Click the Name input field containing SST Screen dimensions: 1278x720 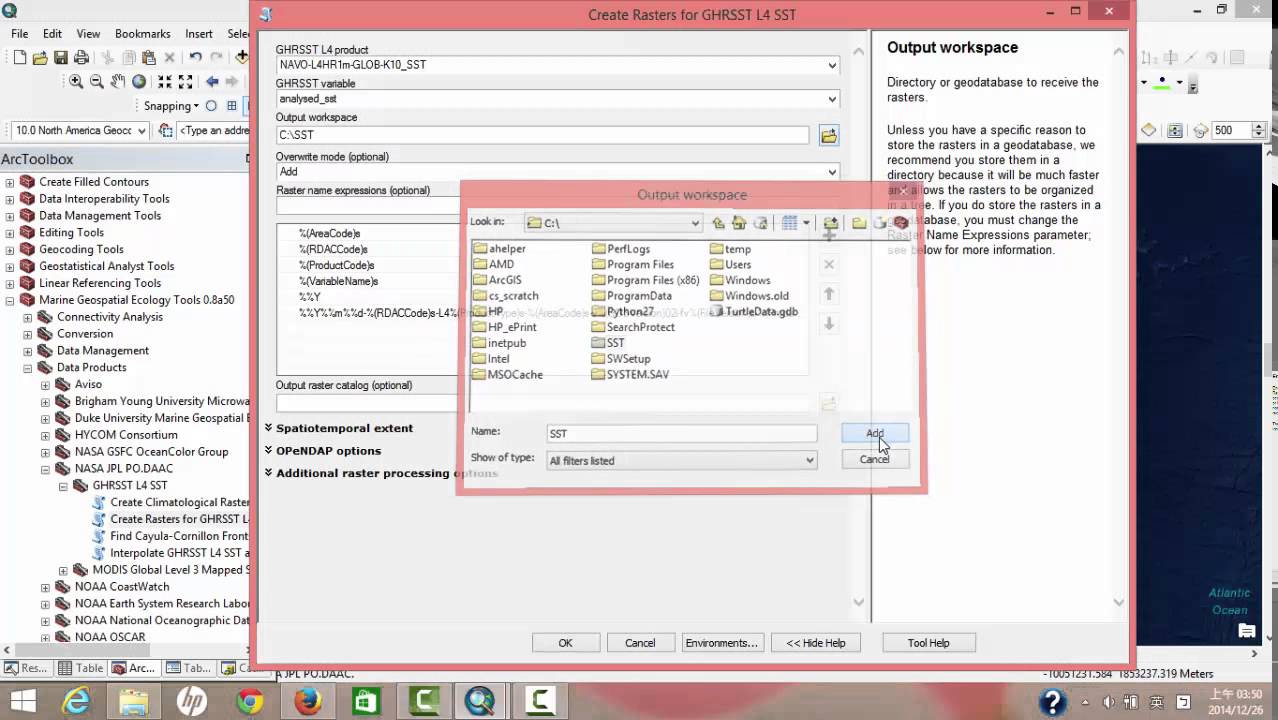(682, 433)
